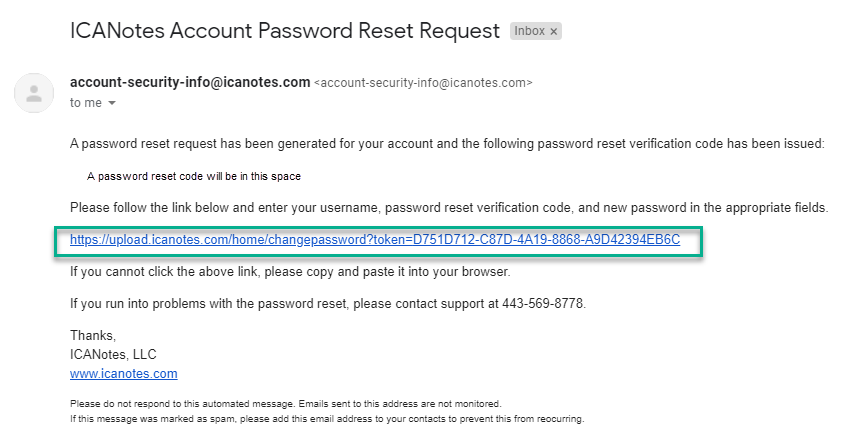
Task: Click the bold sender name account-security-info@icanotes.com
Action: 190,82
